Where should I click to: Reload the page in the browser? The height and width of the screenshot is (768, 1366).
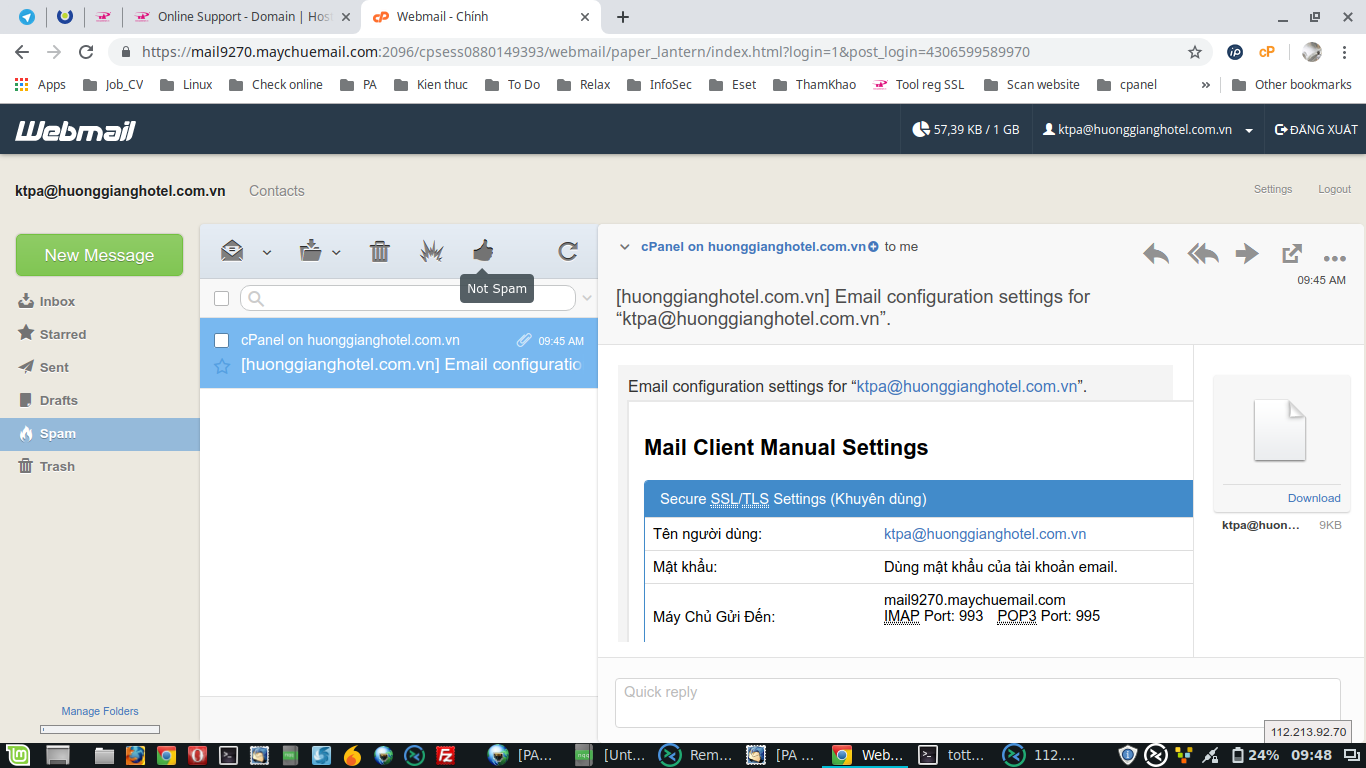[86, 52]
